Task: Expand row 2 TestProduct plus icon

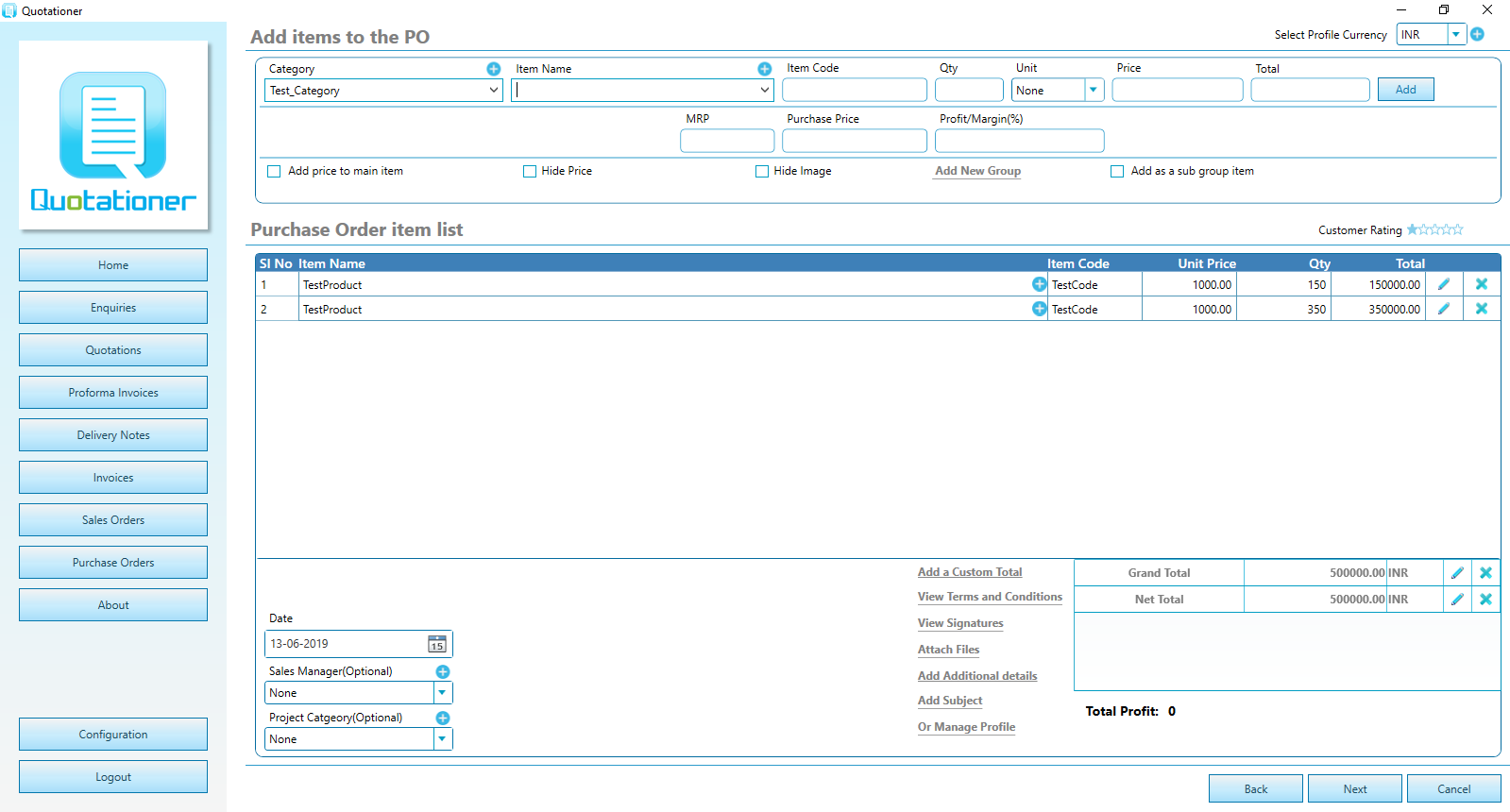Action: tap(1039, 309)
